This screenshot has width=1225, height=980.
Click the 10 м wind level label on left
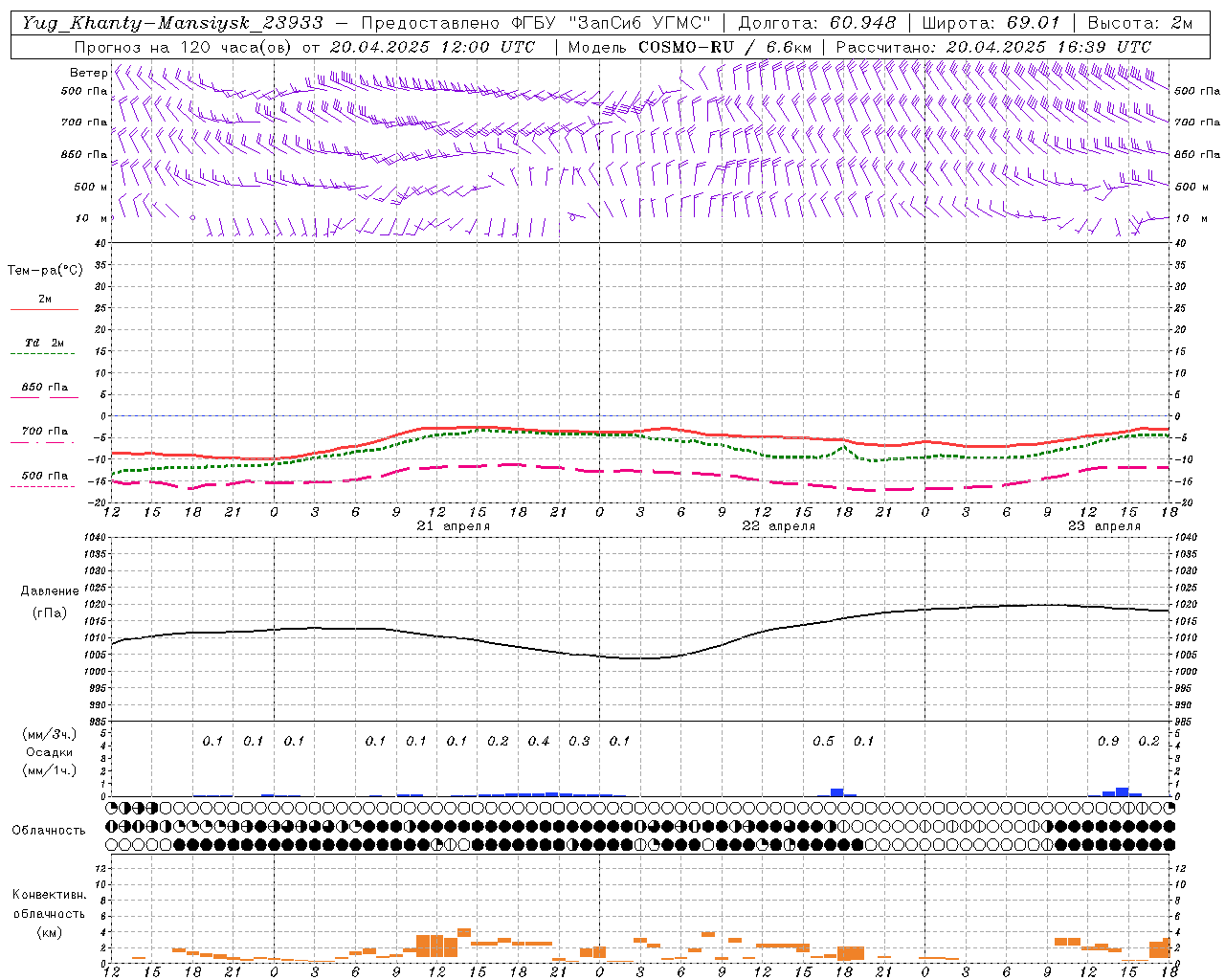click(x=92, y=218)
